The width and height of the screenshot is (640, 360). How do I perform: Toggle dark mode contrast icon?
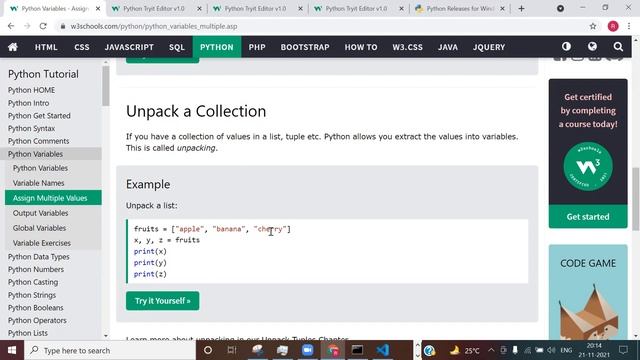(566, 47)
